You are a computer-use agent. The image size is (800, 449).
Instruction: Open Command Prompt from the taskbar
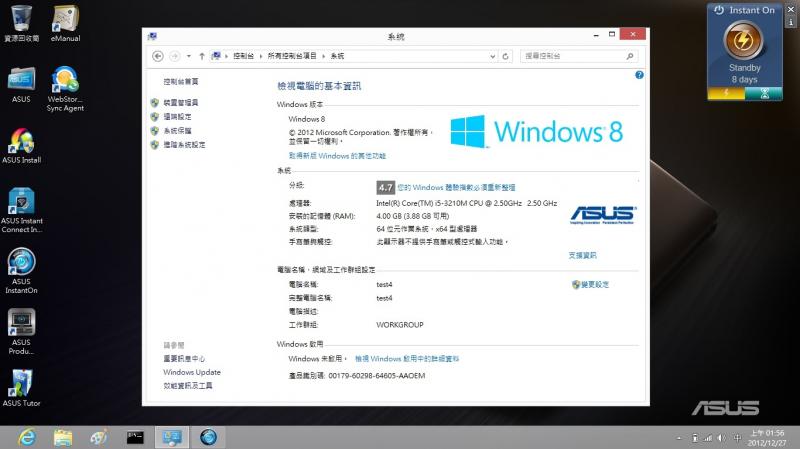[135, 437]
